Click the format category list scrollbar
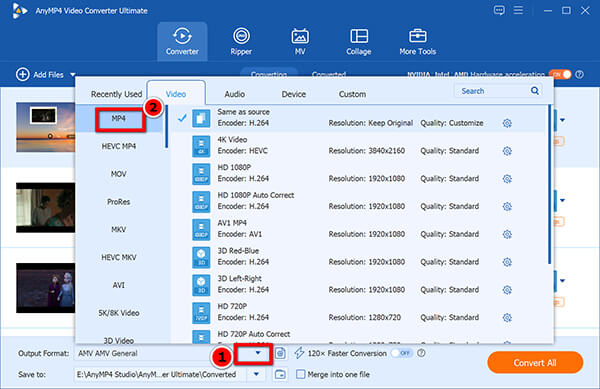 point(166,126)
